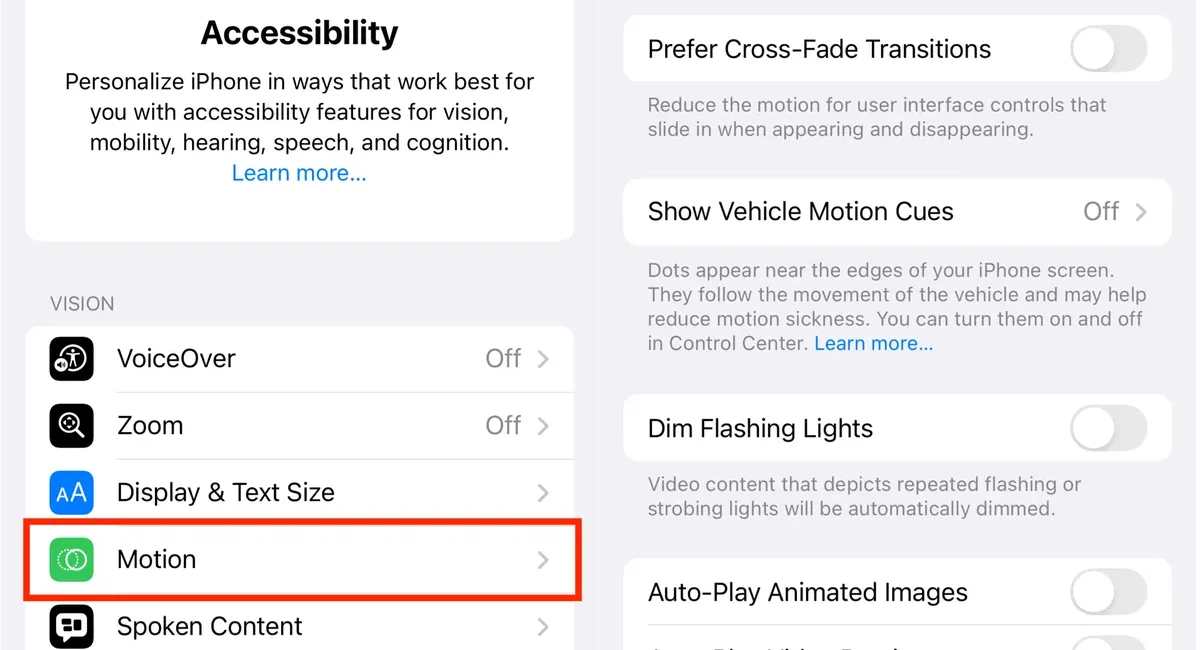This screenshot has width=1200, height=650.
Task: Tap Learn more link about motion cues
Action: click(873, 343)
